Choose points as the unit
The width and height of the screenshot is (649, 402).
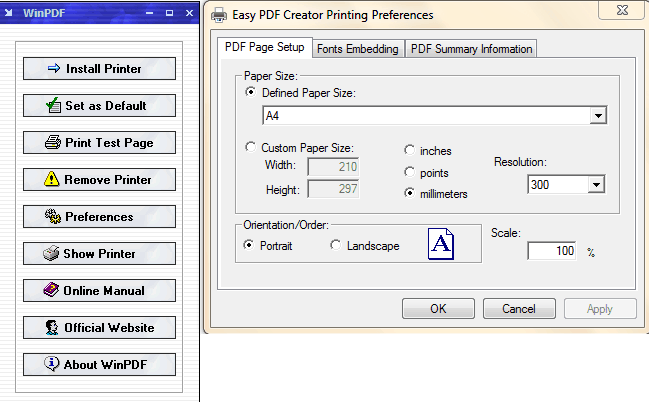pyautogui.click(x=409, y=171)
